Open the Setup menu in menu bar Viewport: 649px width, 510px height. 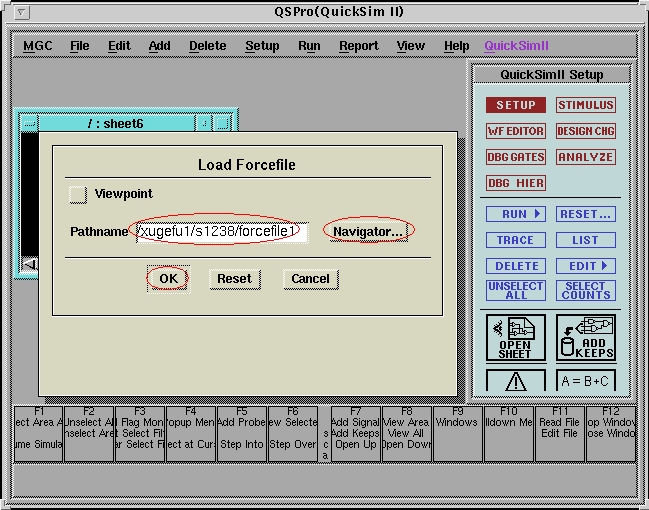click(262, 46)
